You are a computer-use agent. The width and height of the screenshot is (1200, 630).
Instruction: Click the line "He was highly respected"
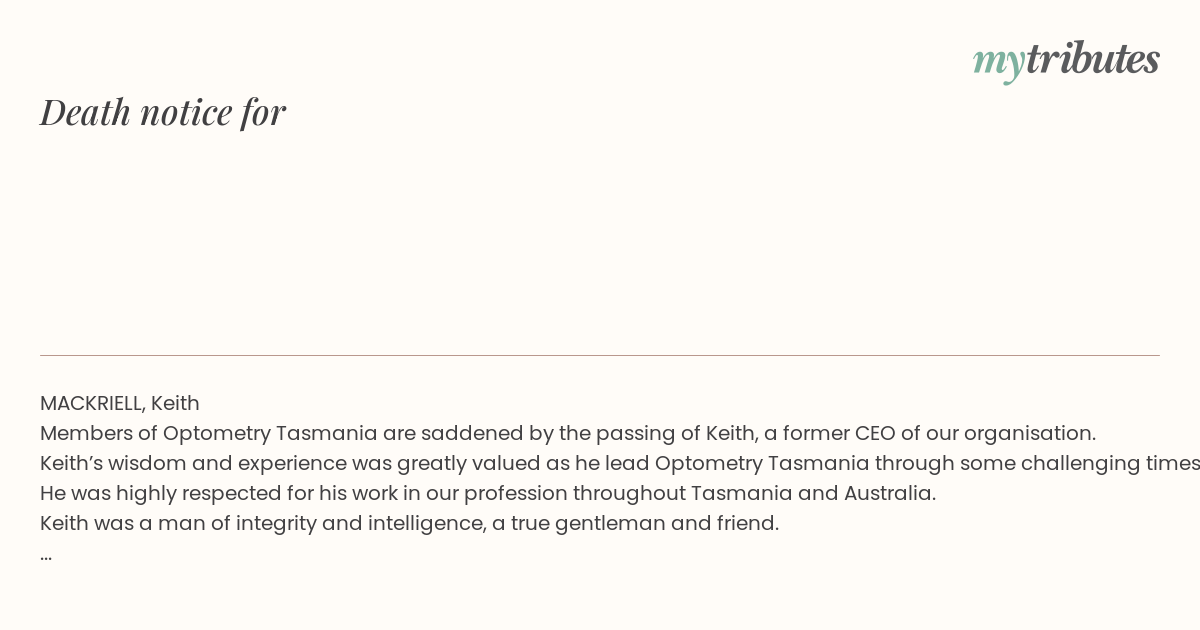coord(488,493)
